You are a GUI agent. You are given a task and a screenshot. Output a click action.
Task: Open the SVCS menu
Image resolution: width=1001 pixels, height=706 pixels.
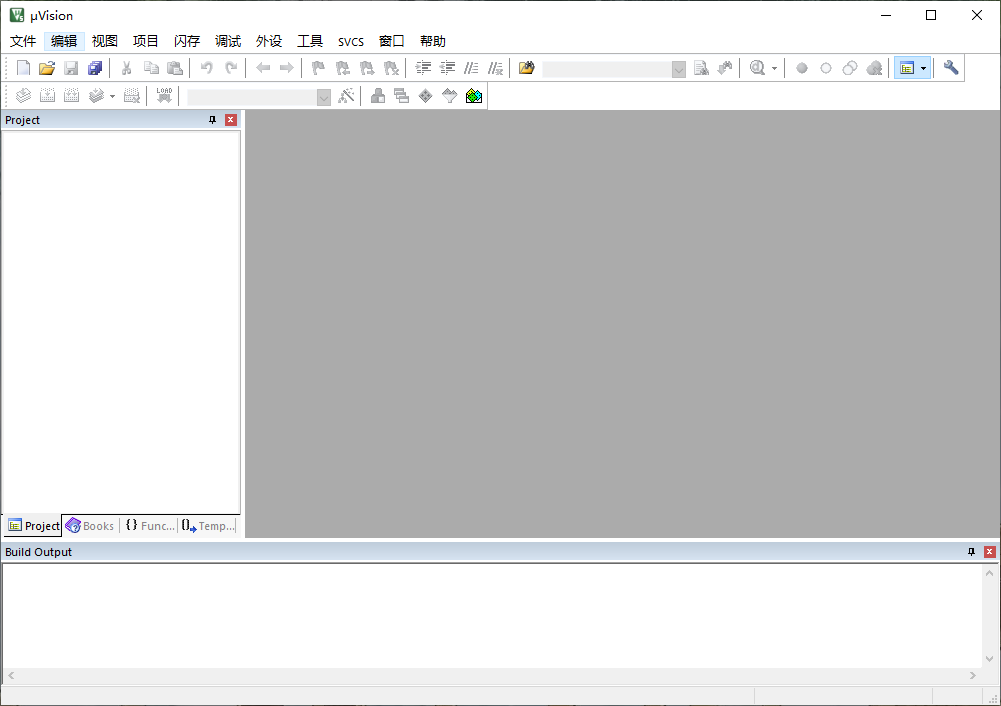(x=350, y=41)
